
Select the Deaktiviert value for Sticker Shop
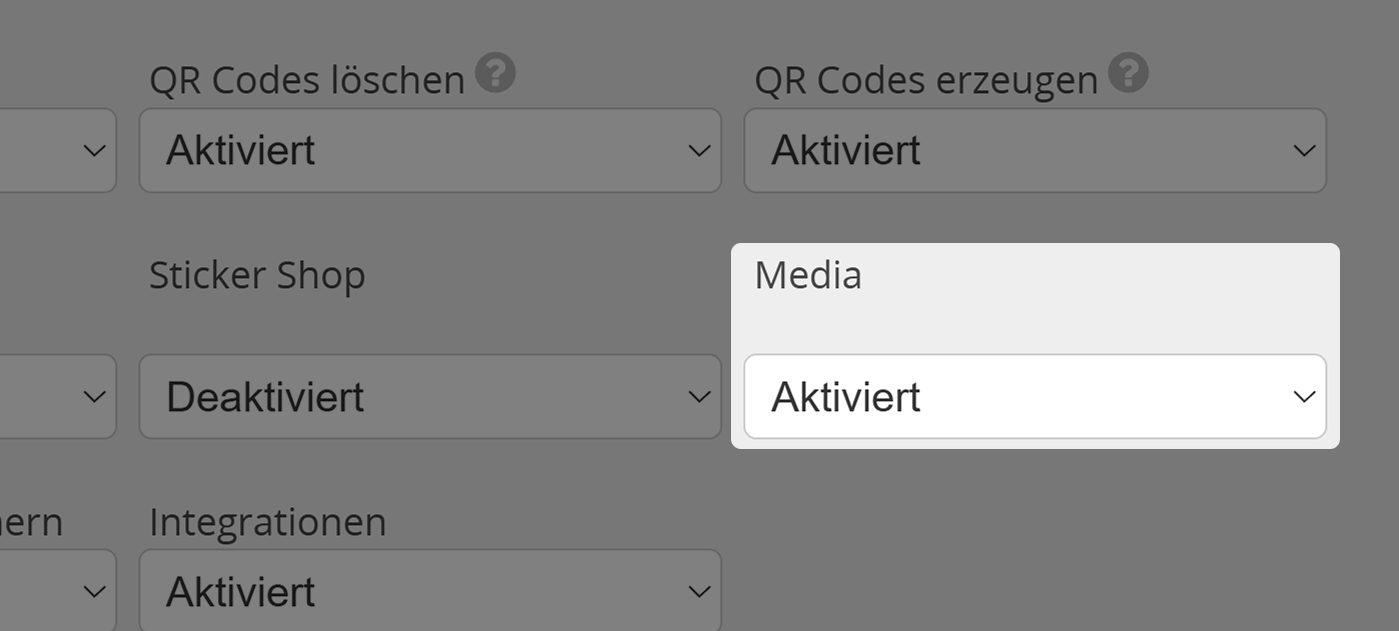click(x=266, y=396)
